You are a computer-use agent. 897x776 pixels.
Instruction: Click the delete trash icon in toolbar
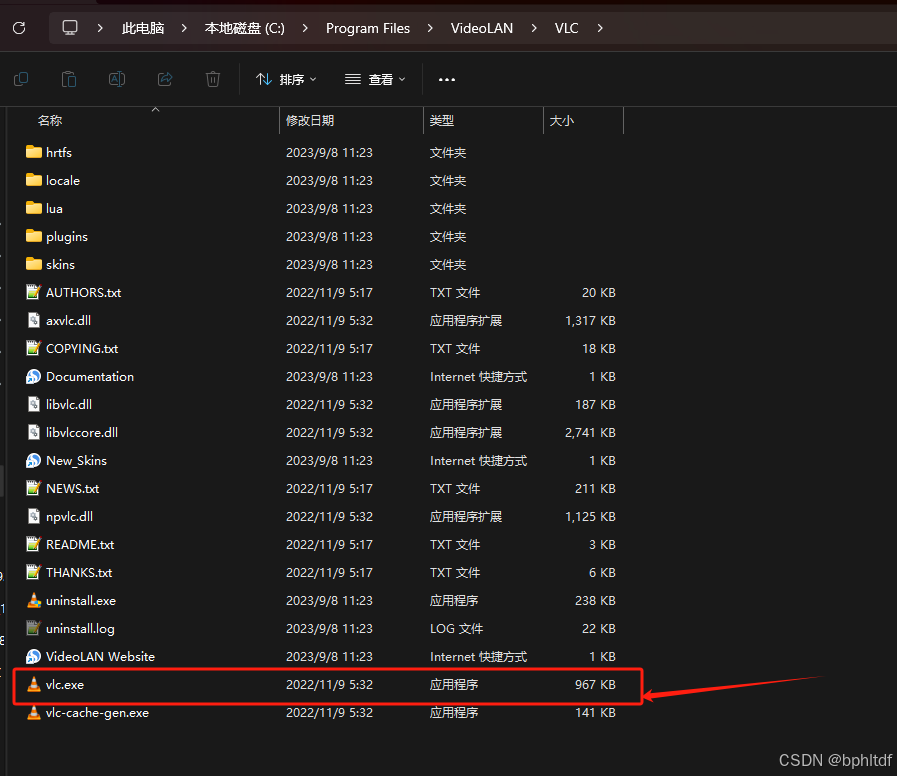point(213,79)
